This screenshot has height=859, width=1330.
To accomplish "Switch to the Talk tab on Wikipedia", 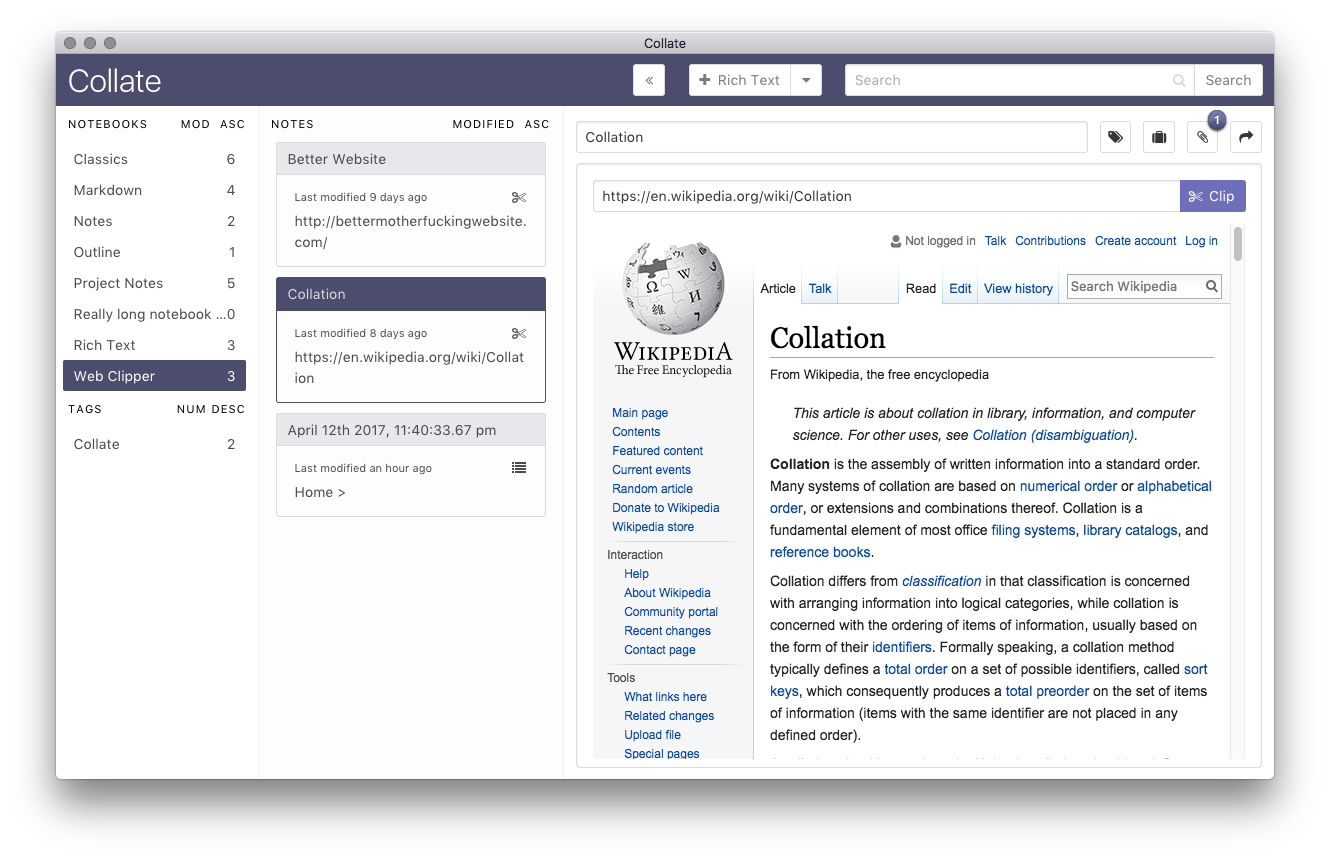I will tap(819, 288).
